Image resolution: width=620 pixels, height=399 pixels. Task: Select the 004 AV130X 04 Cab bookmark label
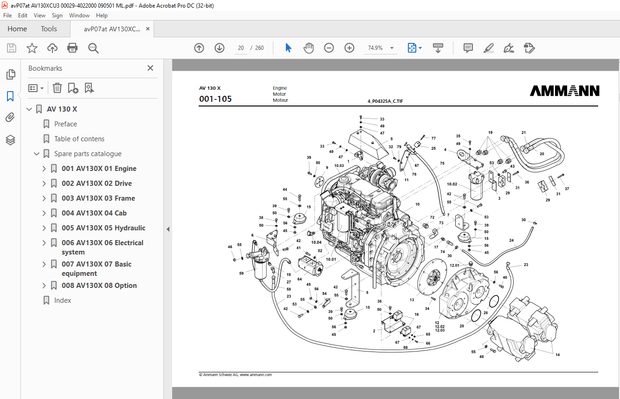[x=94, y=213]
